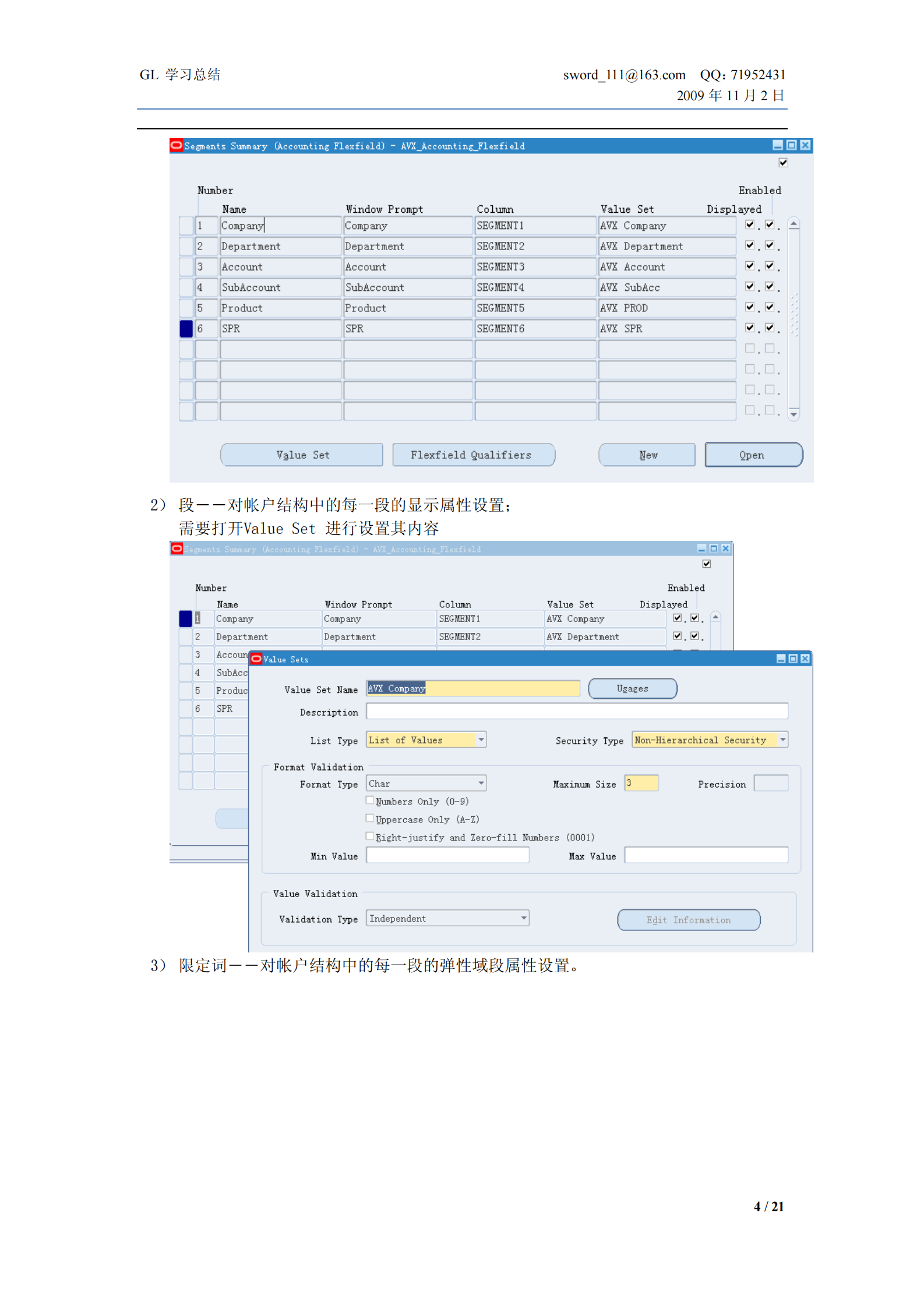Select row indicator for Company in top window
This screenshot has width=924, height=1308.
(186, 226)
